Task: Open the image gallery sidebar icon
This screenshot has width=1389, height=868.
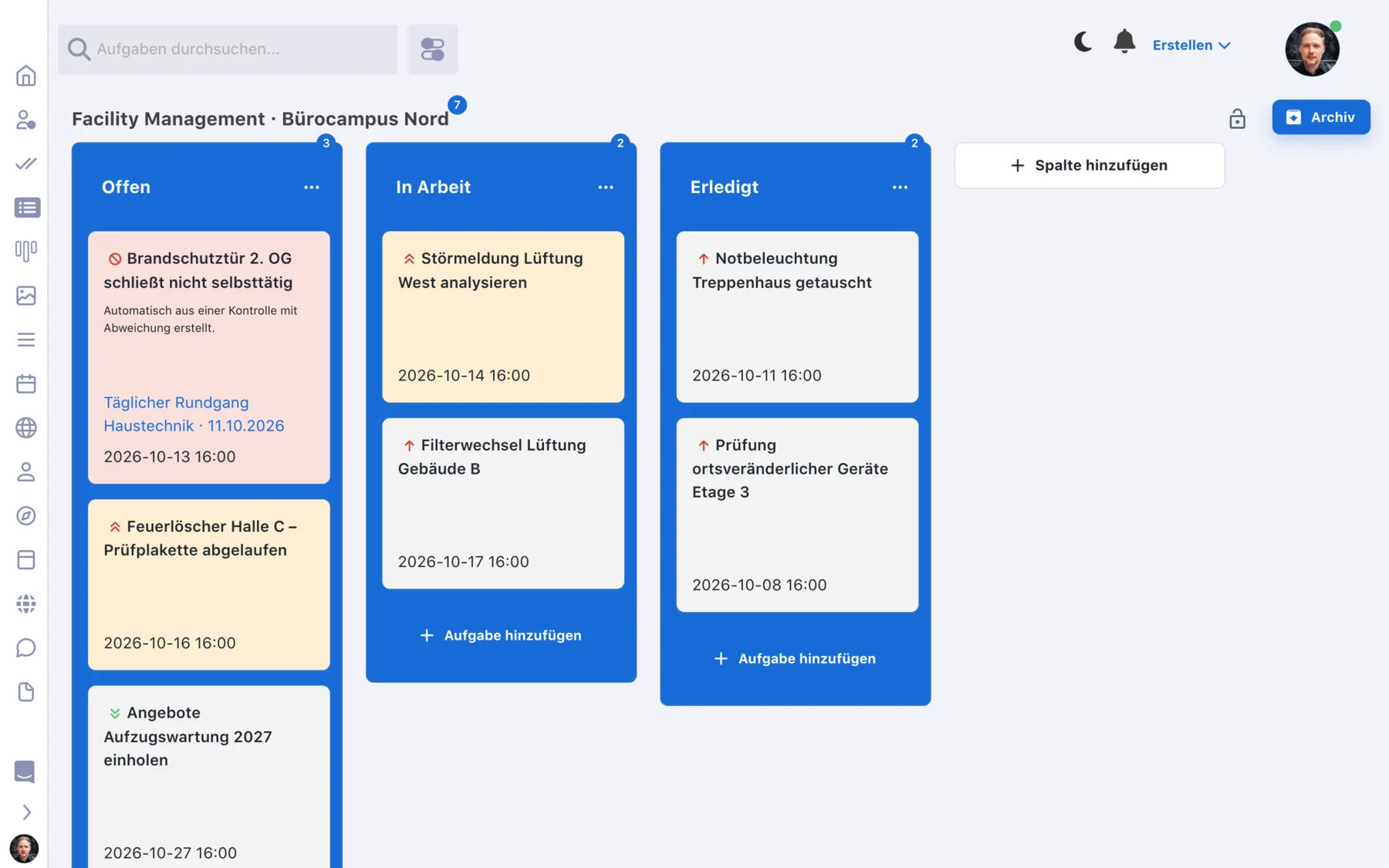Action: [x=25, y=296]
